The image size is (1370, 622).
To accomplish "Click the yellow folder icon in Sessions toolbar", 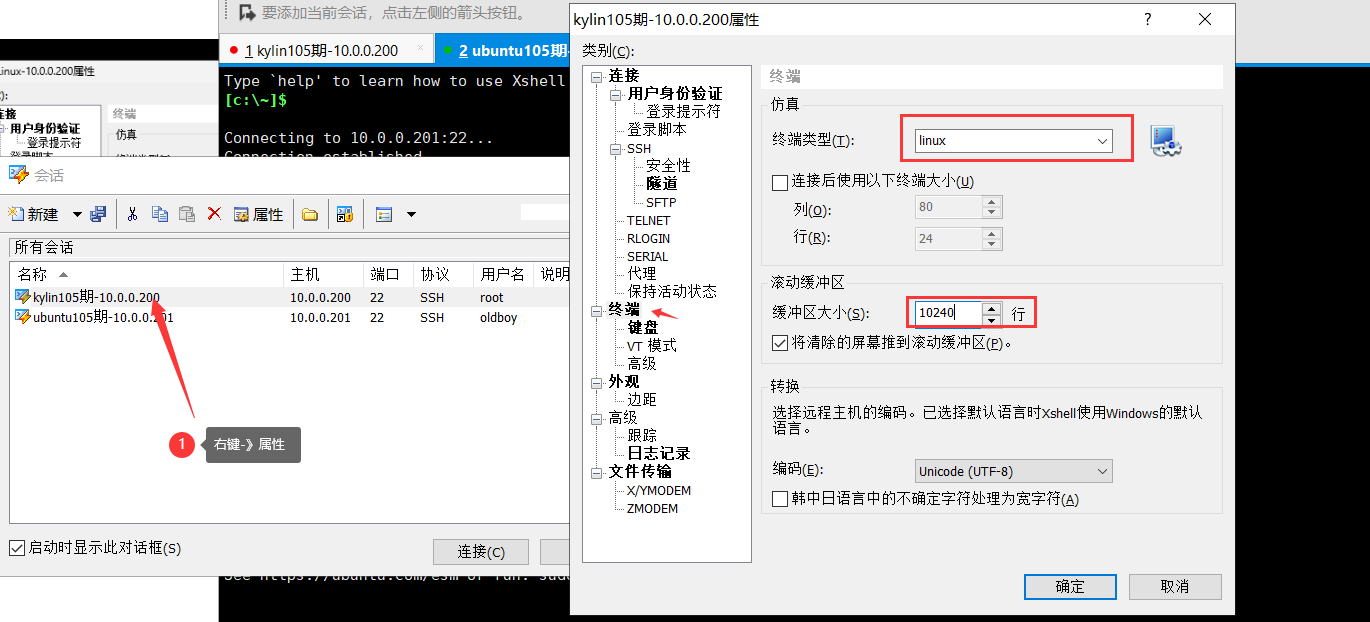I will coord(310,214).
